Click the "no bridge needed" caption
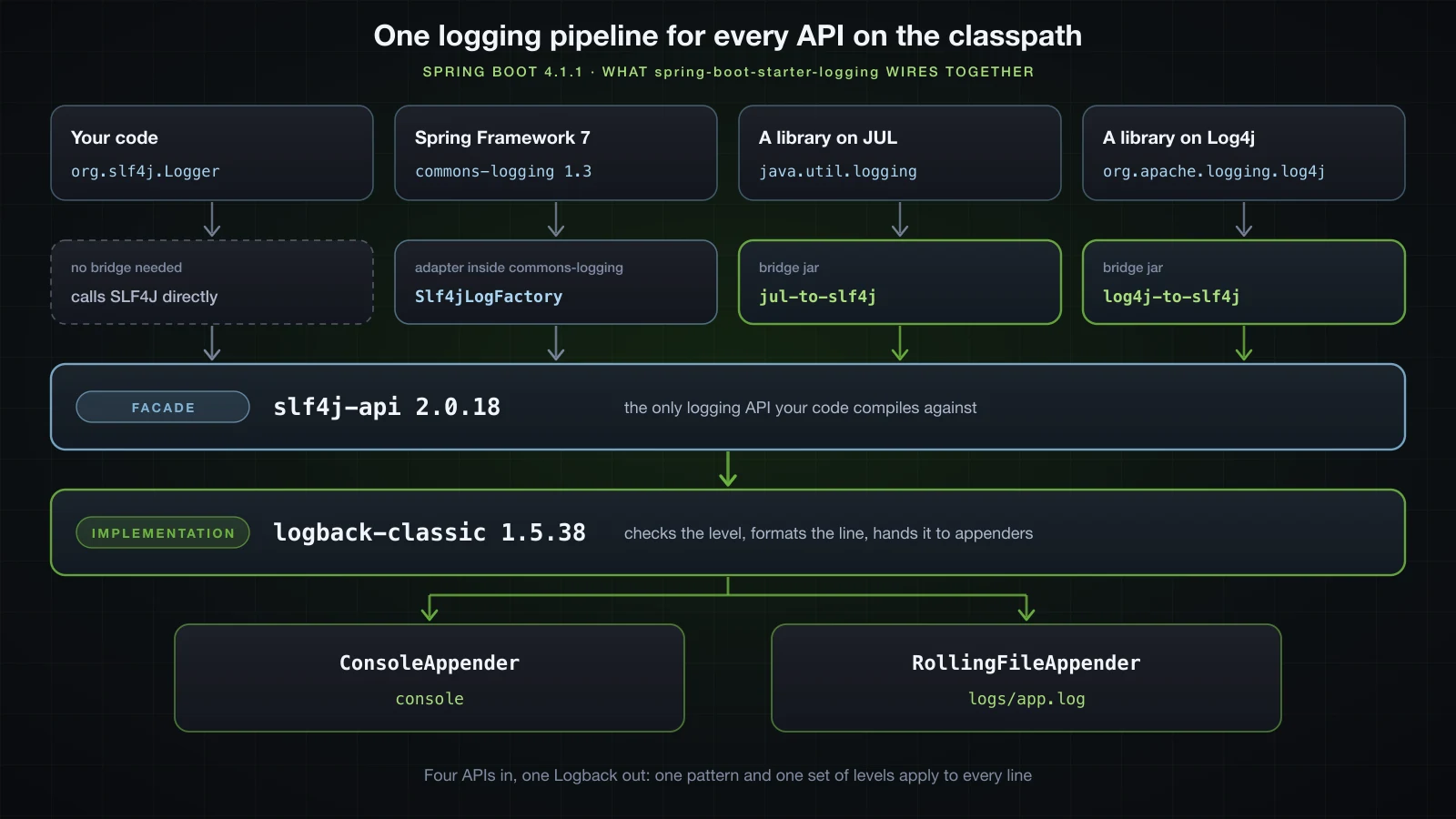1456x819 pixels. click(x=126, y=268)
